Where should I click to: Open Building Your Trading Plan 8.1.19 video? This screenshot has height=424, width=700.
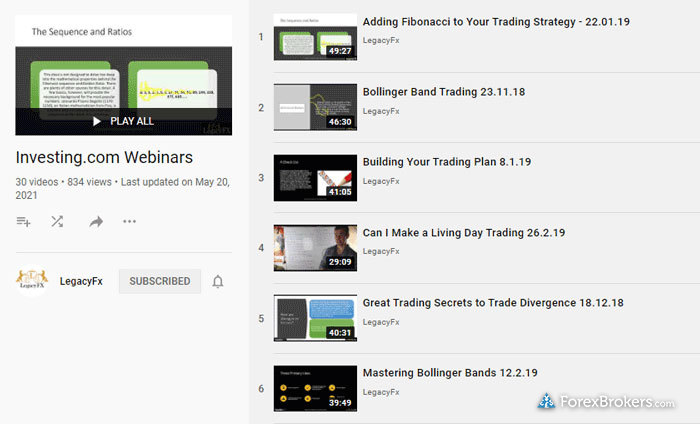point(447,162)
